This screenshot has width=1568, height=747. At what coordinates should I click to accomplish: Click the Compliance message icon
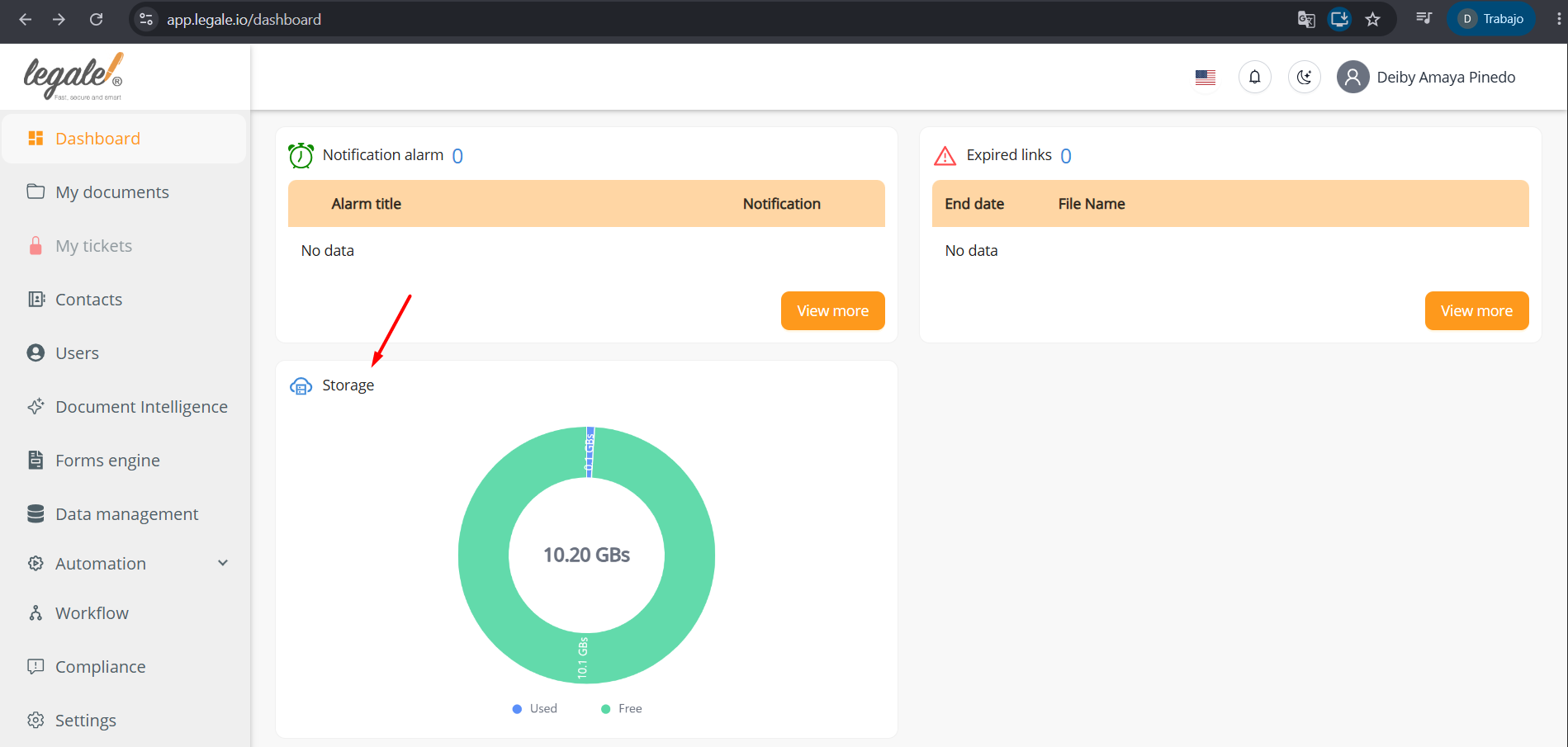tap(36, 666)
